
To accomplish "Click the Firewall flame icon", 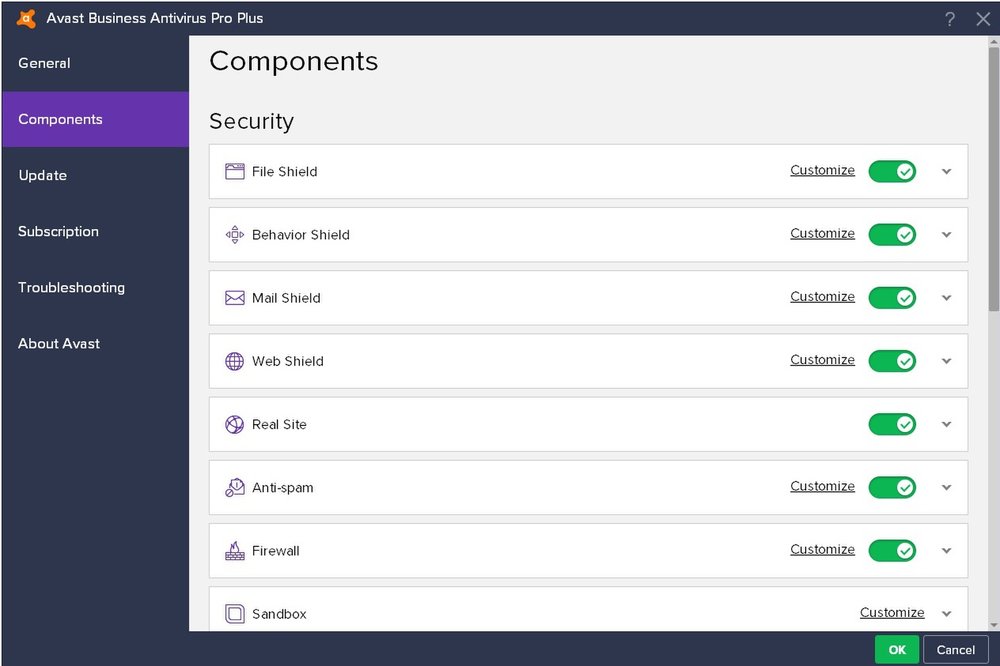I will point(234,550).
